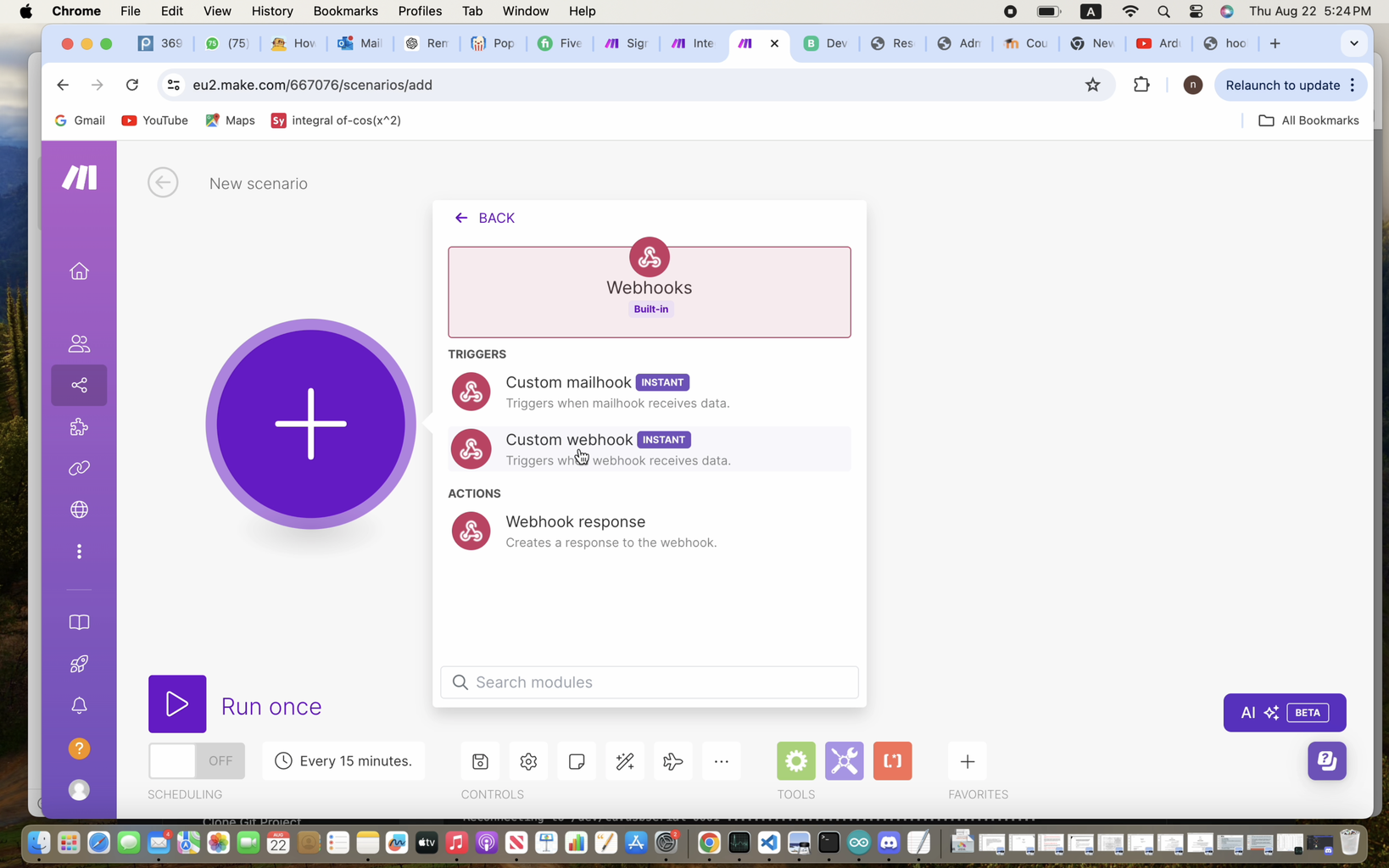This screenshot has width=1389, height=868.
Task: Open the purple help chat widget
Action: click(x=1327, y=761)
